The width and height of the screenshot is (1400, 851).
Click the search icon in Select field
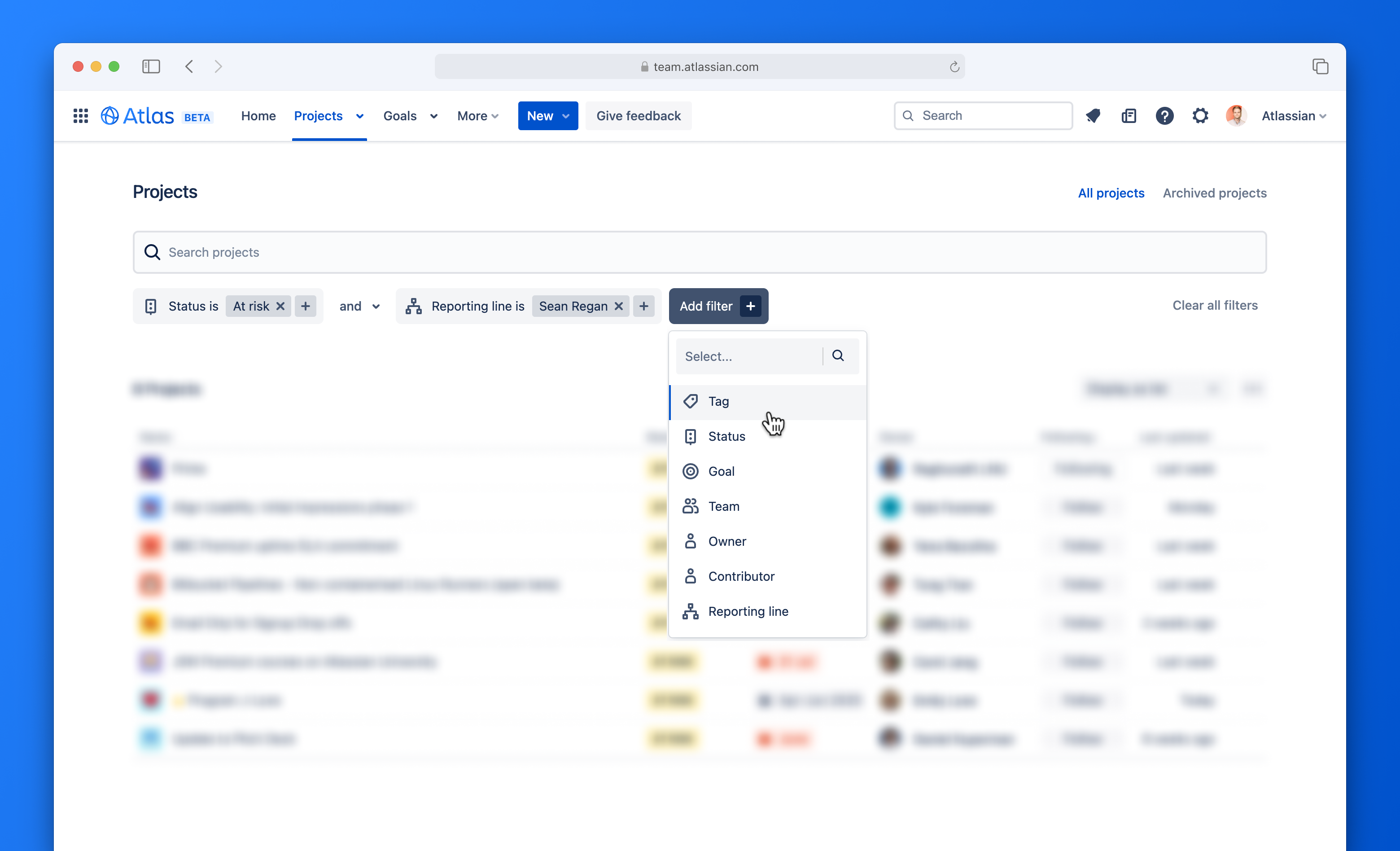click(x=838, y=356)
